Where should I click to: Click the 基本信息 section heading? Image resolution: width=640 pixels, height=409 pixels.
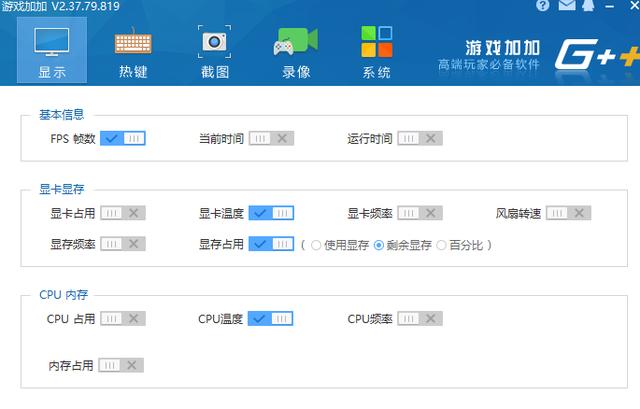click(x=62, y=115)
